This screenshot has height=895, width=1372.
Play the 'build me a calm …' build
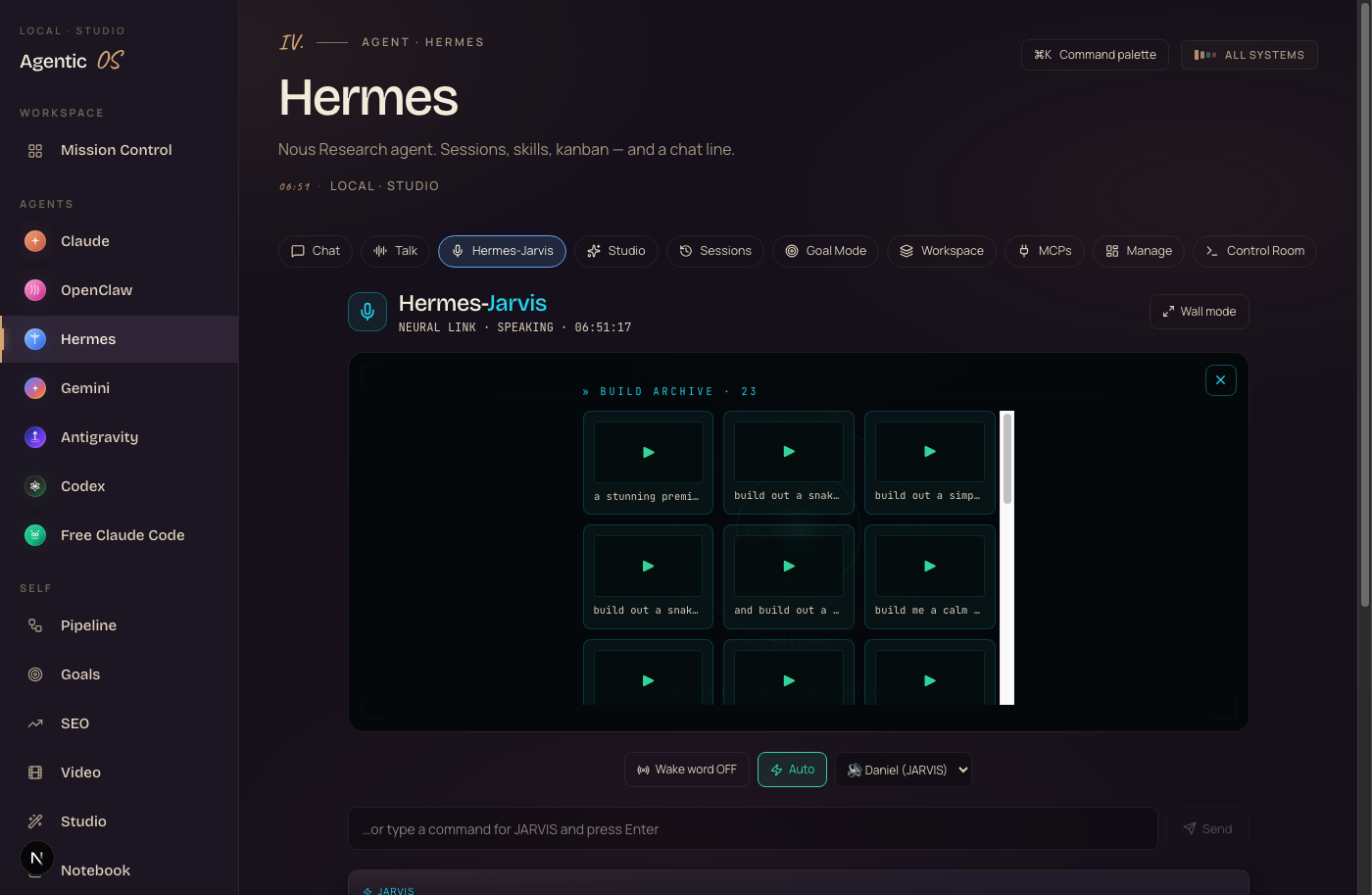coord(930,576)
